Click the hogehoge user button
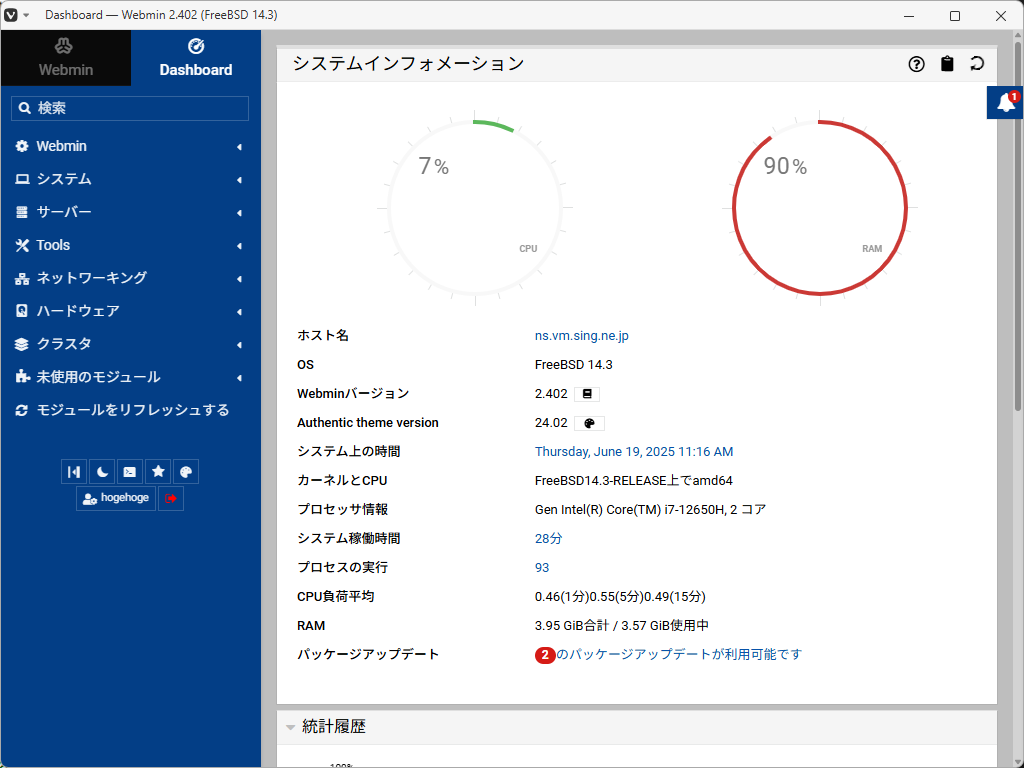 116,498
